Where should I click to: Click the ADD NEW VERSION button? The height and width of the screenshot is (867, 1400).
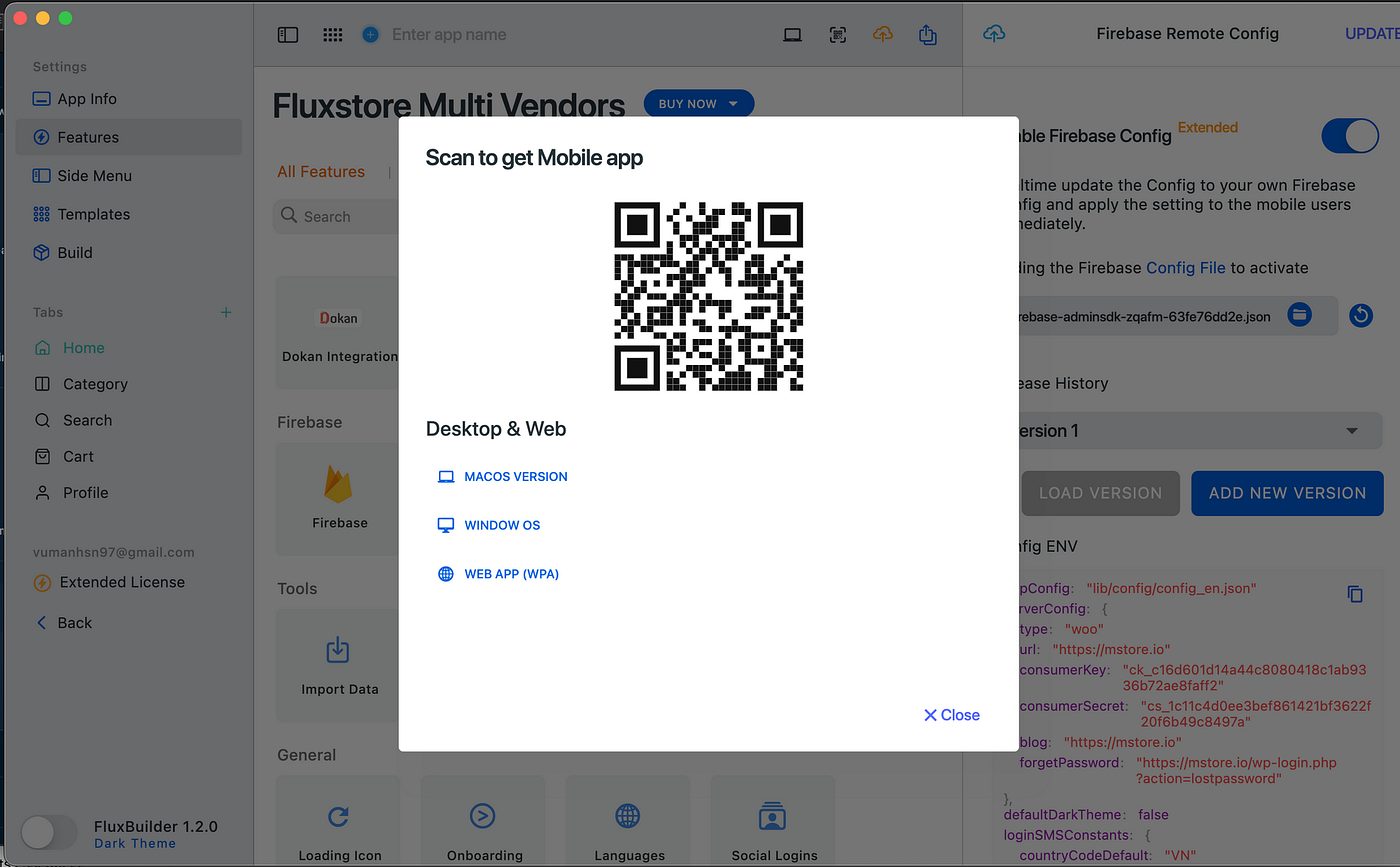pyautogui.click(x=1287, y=493)
